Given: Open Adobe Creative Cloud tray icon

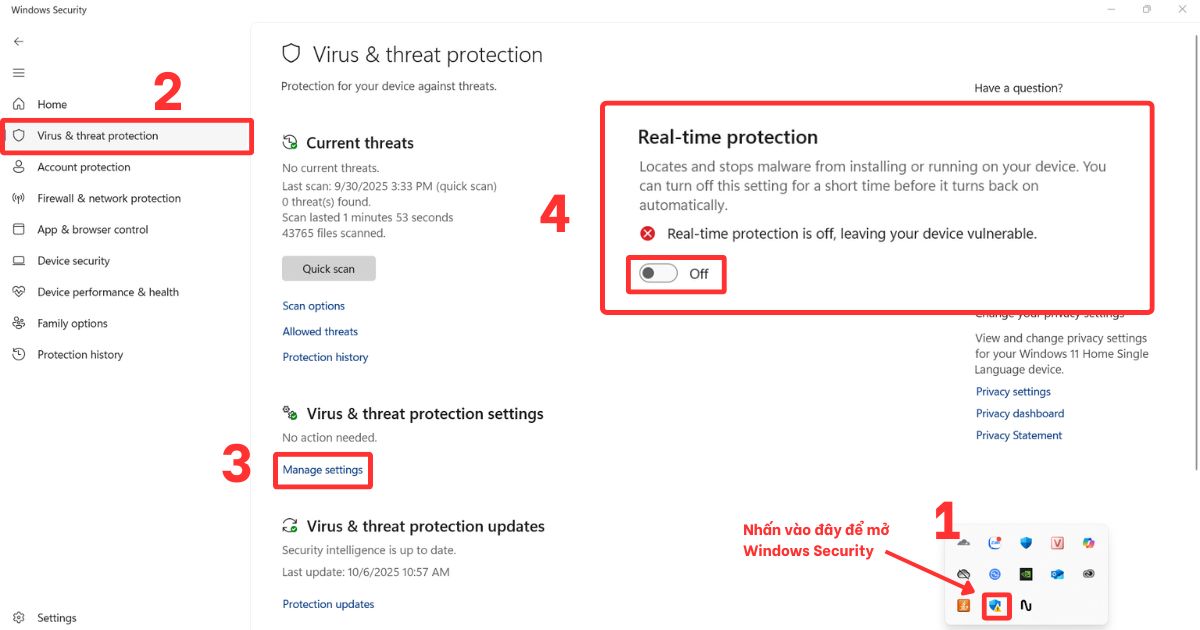Looking at the screenshot, I should (1088, 574).
